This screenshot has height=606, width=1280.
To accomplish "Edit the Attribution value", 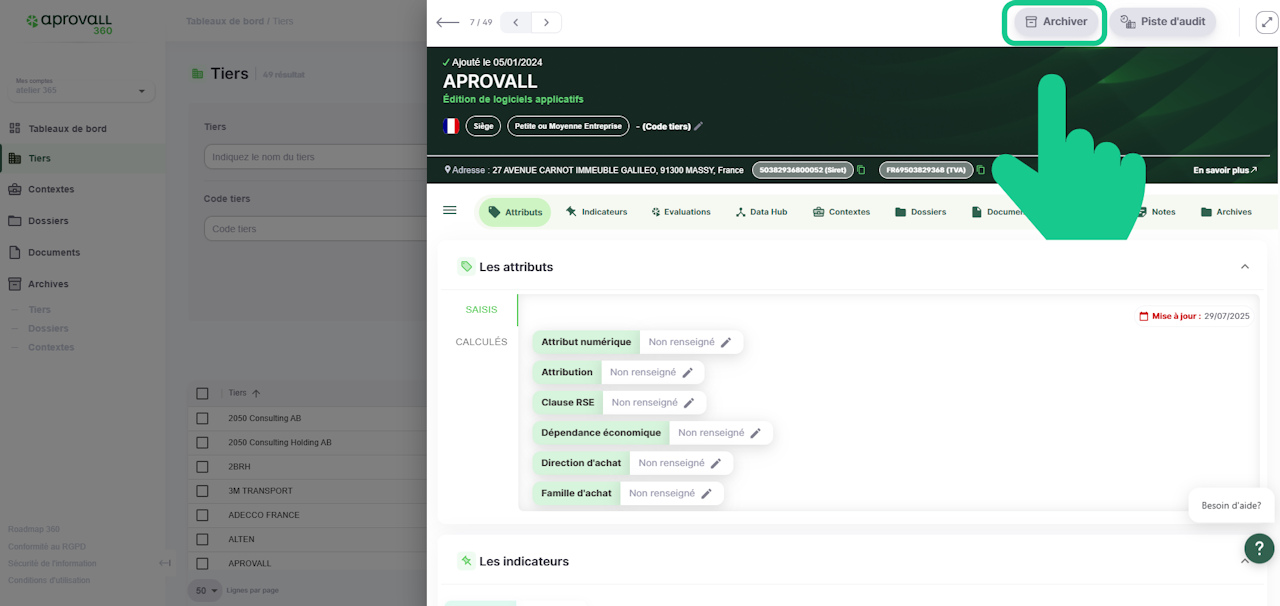I will click(688, 372).
